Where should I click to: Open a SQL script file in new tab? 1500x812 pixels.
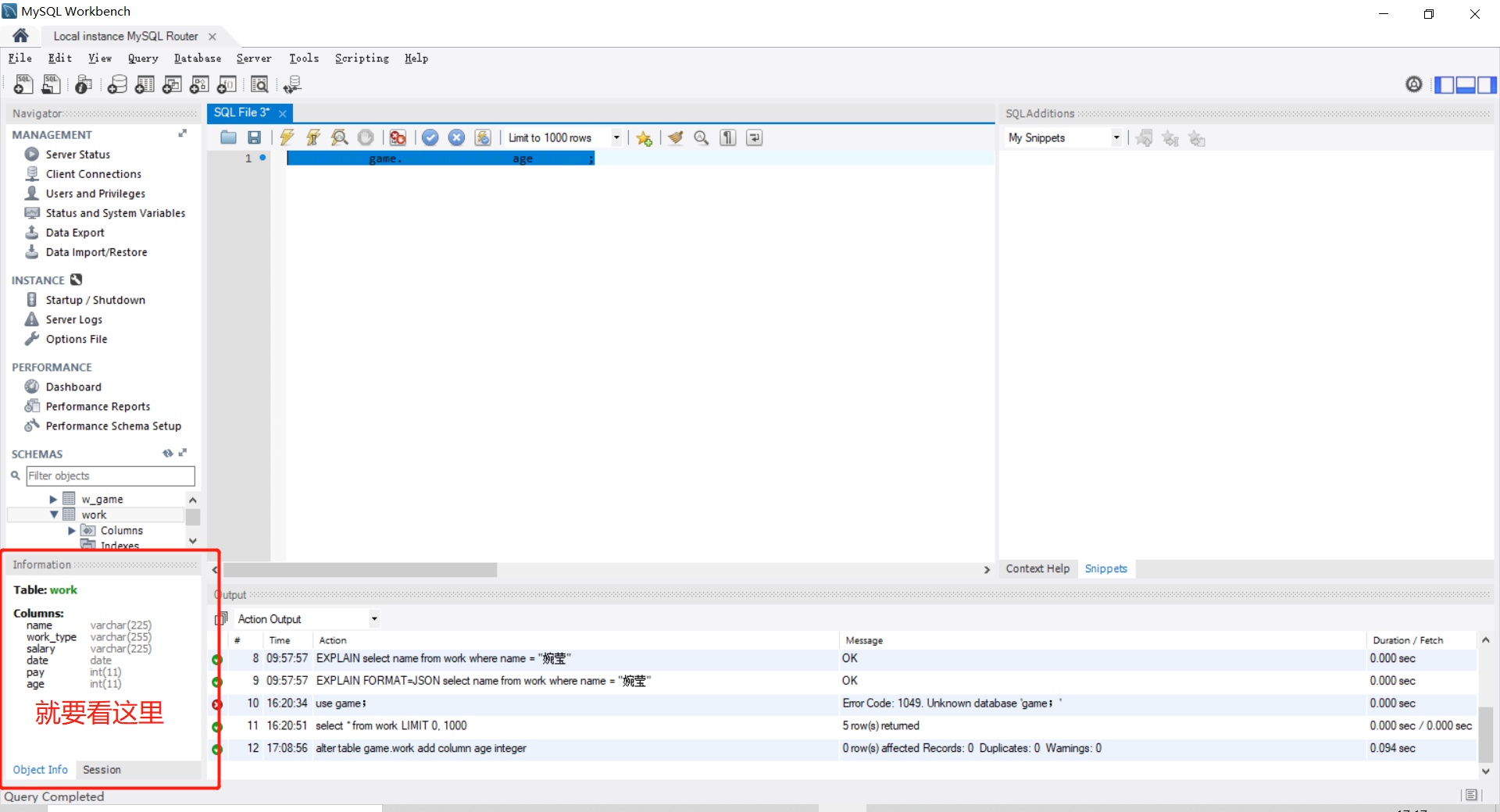click(x=51, y=84)
